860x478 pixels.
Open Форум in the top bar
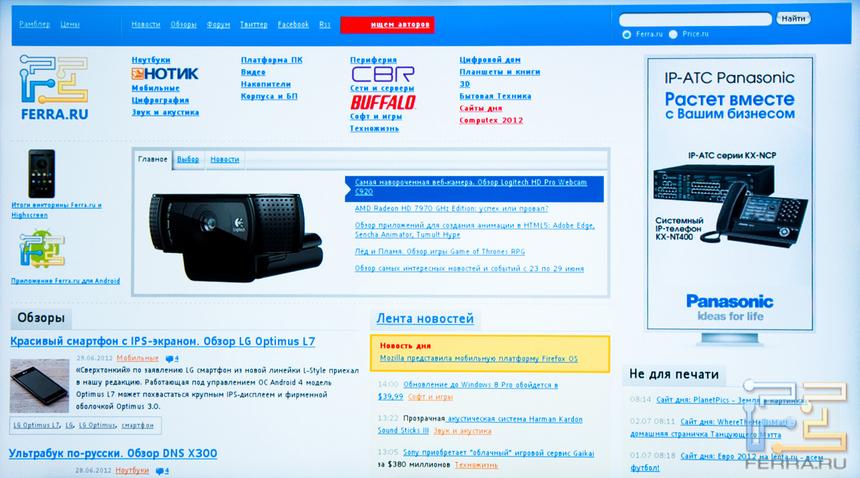218,25
